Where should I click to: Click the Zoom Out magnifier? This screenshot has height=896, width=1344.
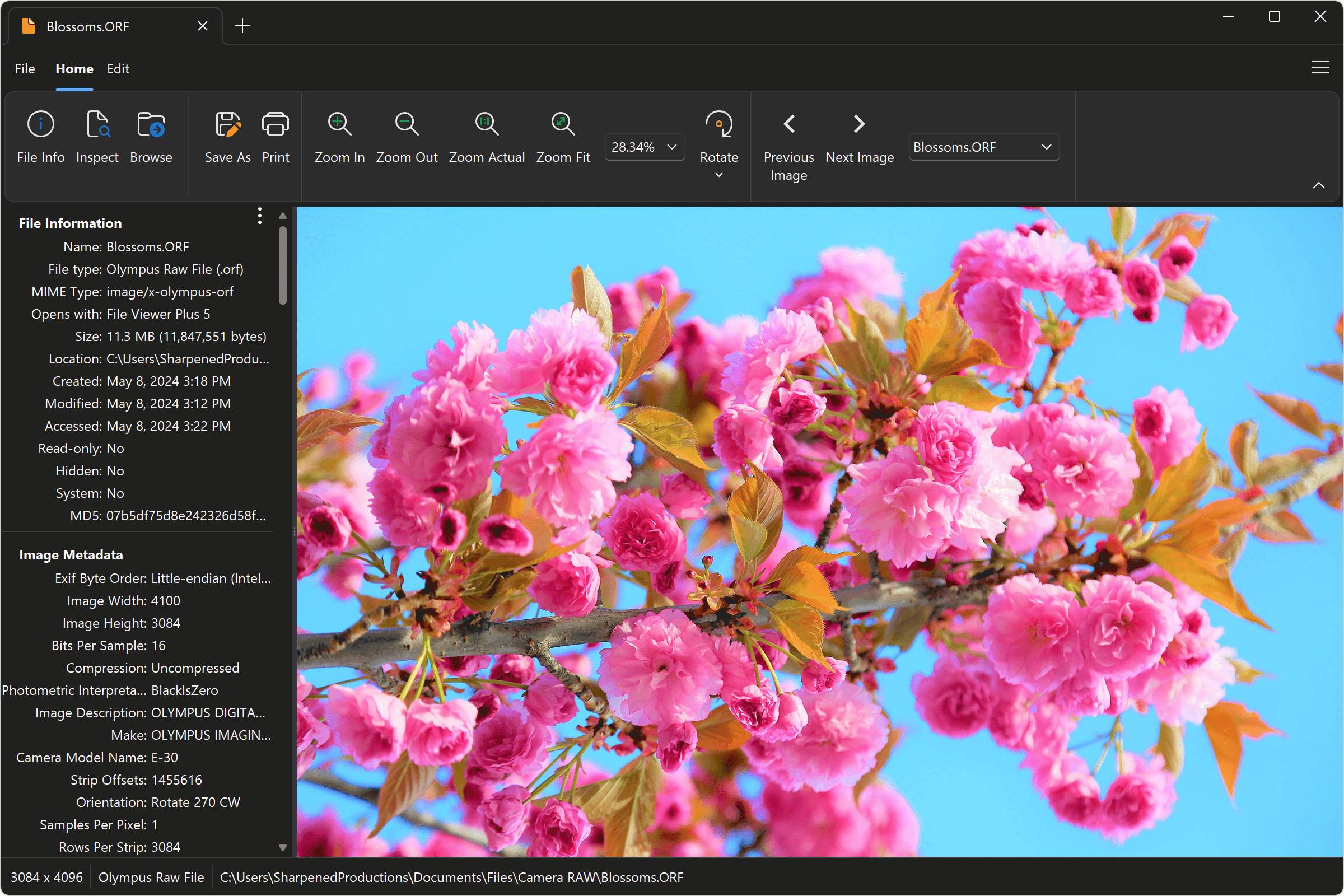point(407,124)
